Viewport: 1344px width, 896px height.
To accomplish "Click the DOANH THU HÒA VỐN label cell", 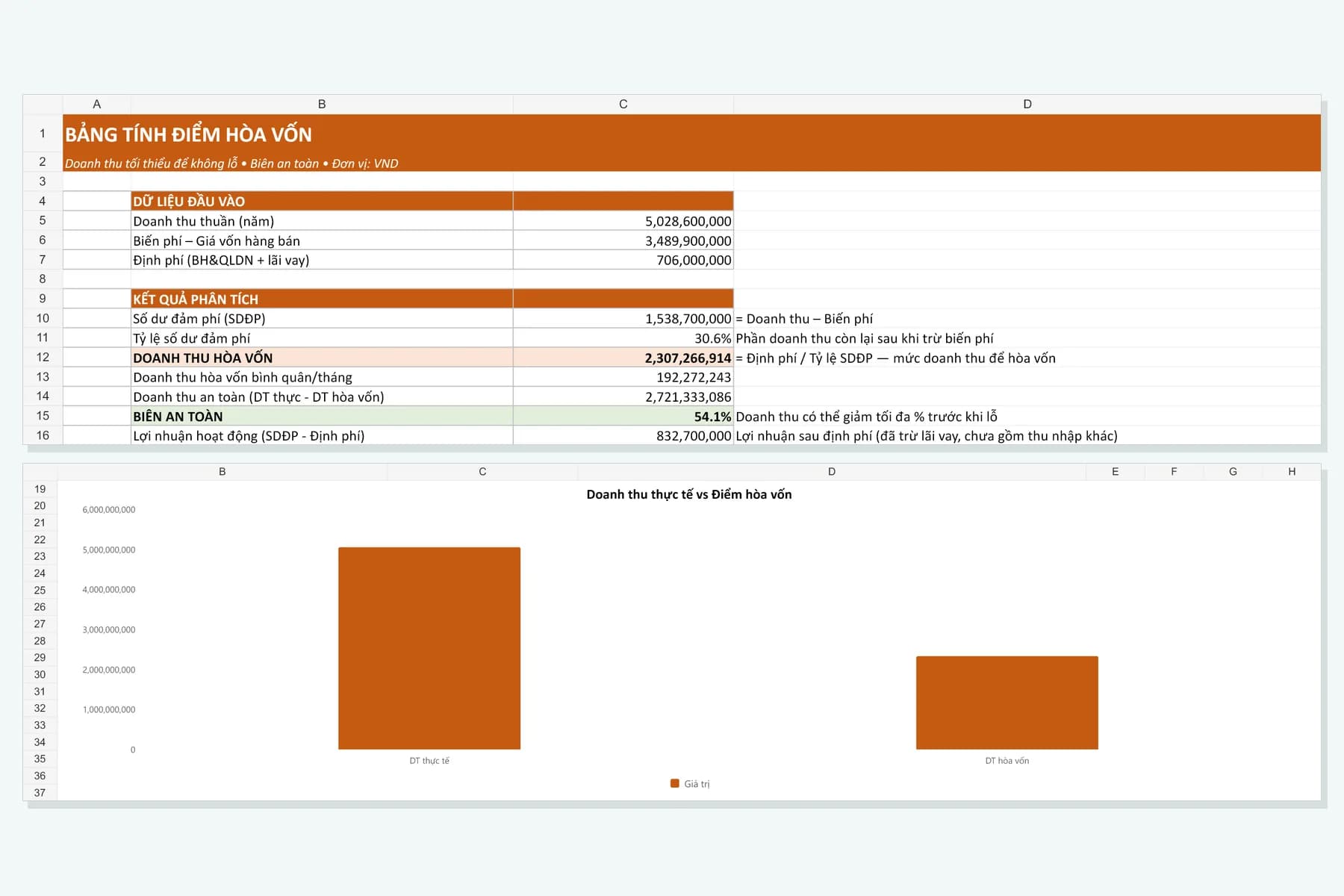I will 322,358.
